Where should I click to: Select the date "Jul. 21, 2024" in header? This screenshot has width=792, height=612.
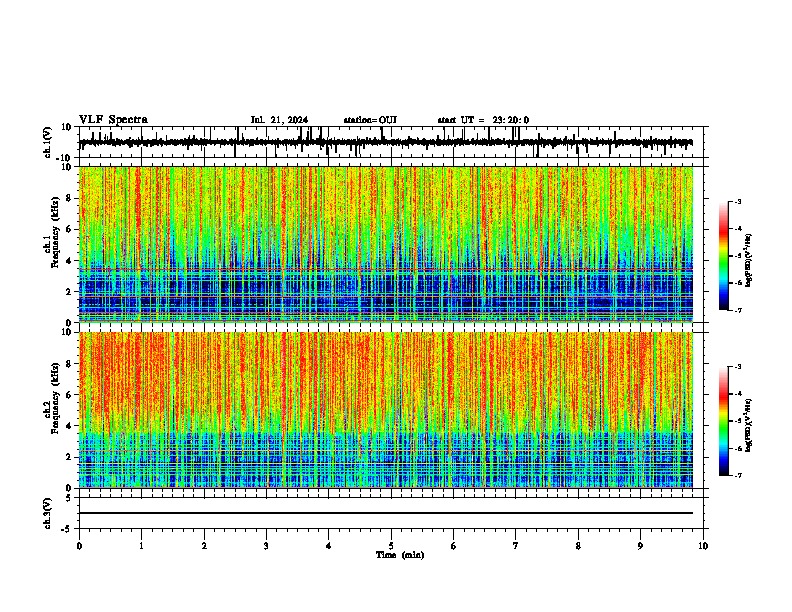click(x=279, y=120)
